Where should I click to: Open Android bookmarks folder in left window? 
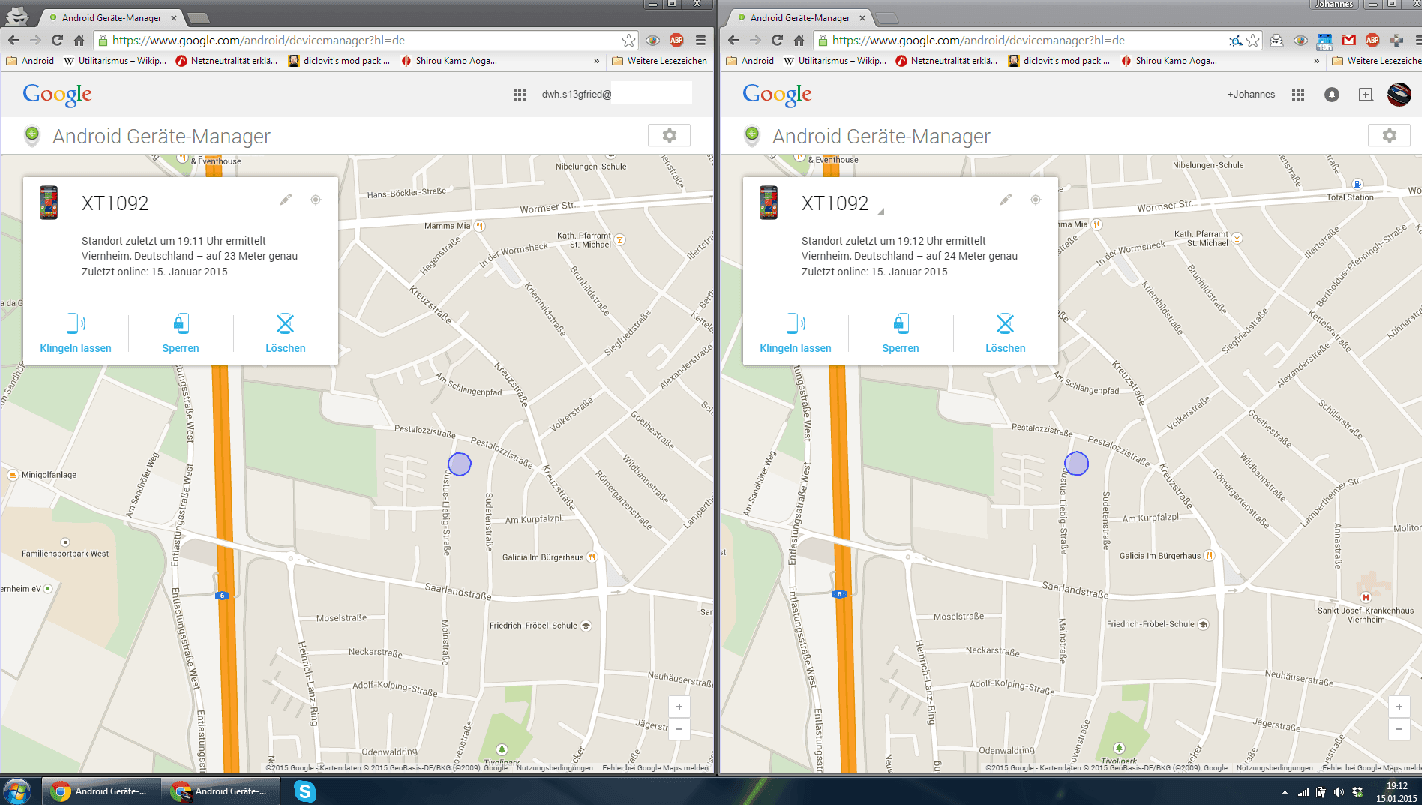pos(30,61)
